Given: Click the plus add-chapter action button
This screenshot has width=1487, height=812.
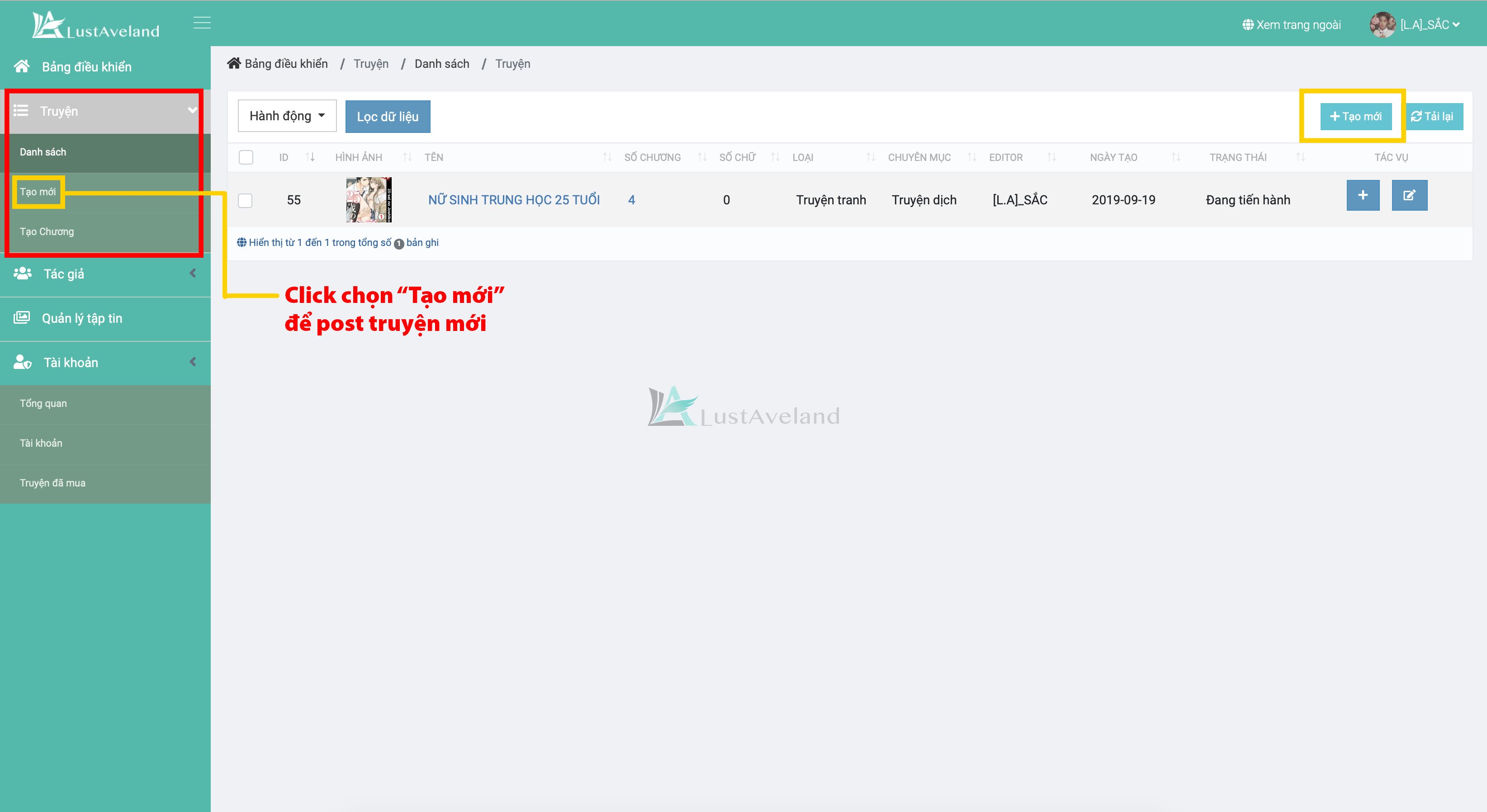Looking at the screenshot, I should pos(1362,195).
